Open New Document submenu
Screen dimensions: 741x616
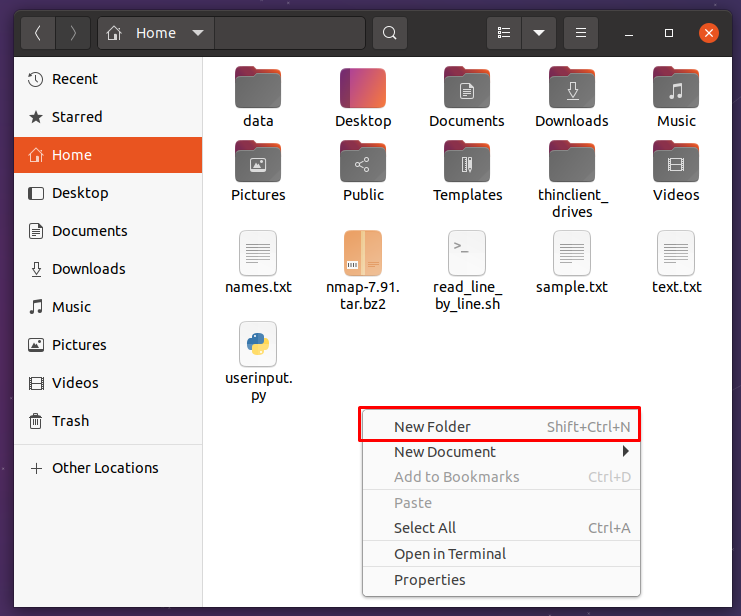(501, 452)
